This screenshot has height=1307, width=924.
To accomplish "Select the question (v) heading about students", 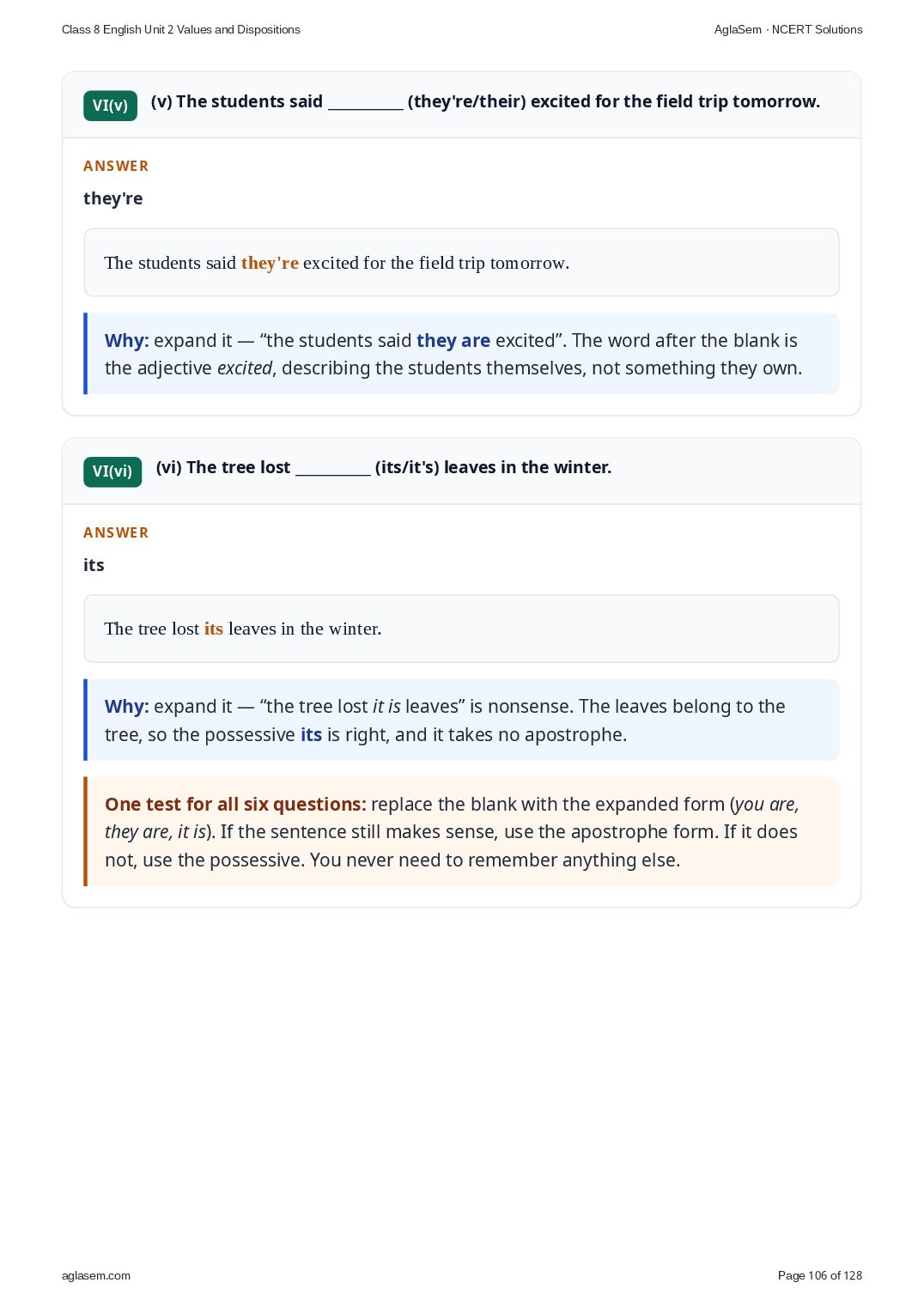I will click(485, 101).
